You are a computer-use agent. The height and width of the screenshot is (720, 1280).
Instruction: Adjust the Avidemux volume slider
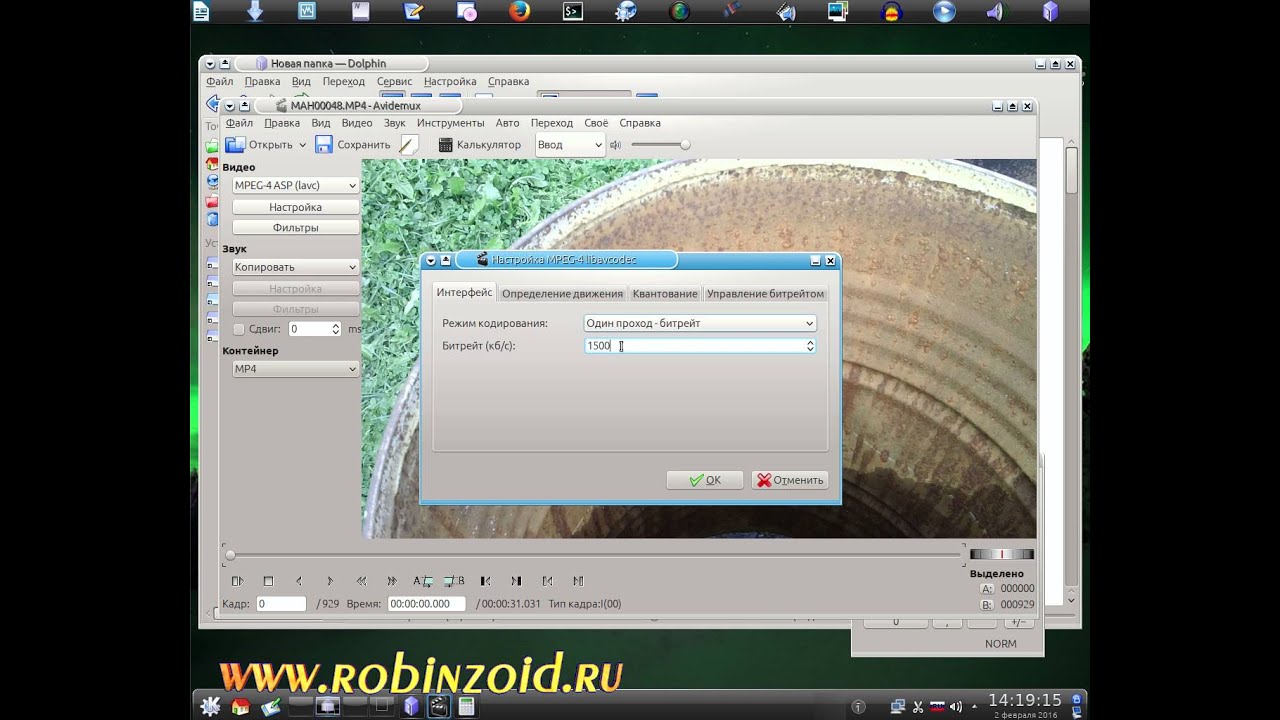660,145
